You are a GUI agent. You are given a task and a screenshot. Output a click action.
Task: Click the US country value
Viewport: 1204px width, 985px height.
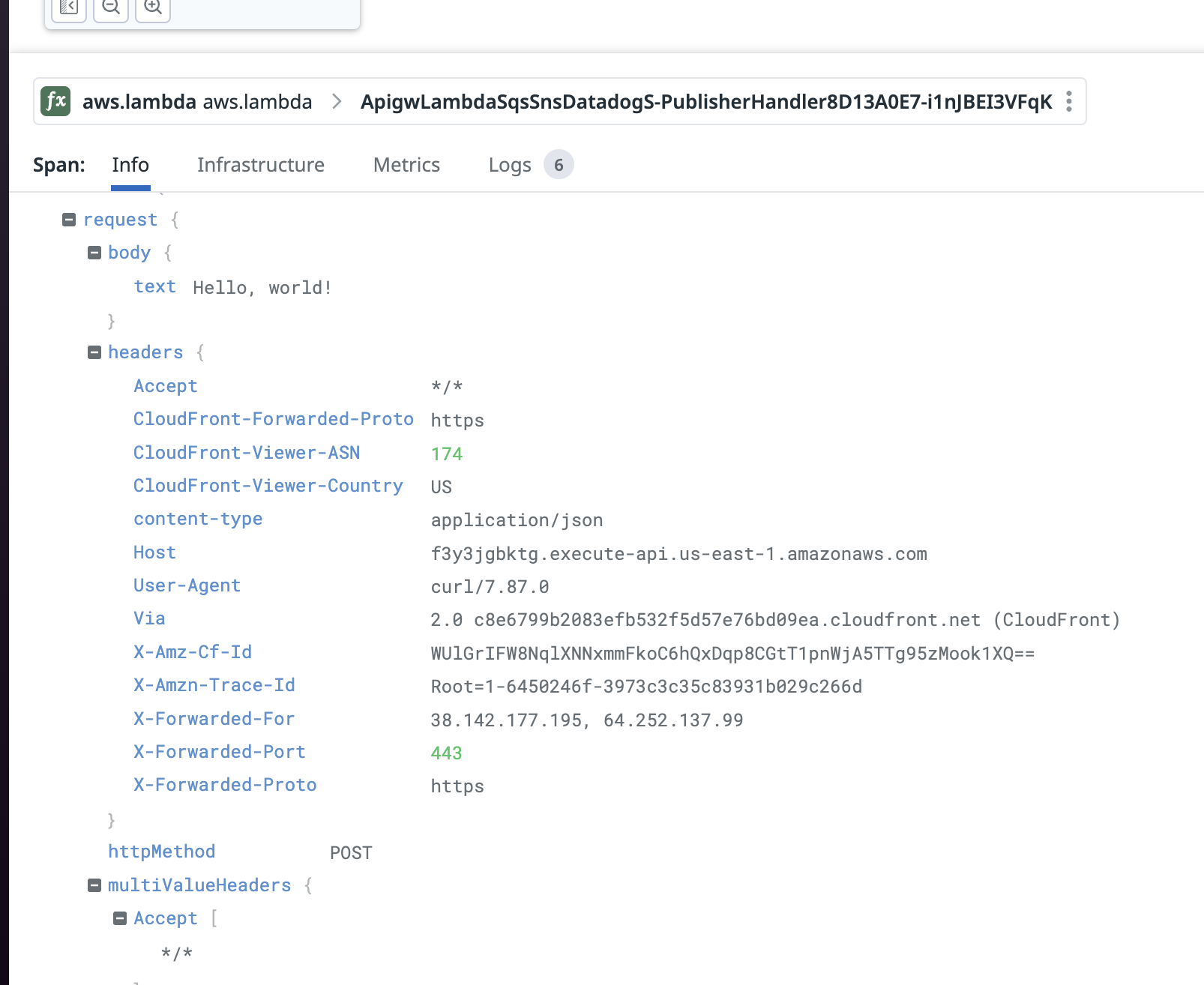click(442, 487)
